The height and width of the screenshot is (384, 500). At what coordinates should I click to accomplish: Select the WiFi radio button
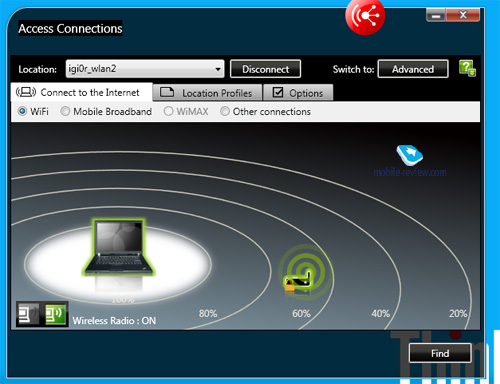pyautogui.click(x=22, y=111)
